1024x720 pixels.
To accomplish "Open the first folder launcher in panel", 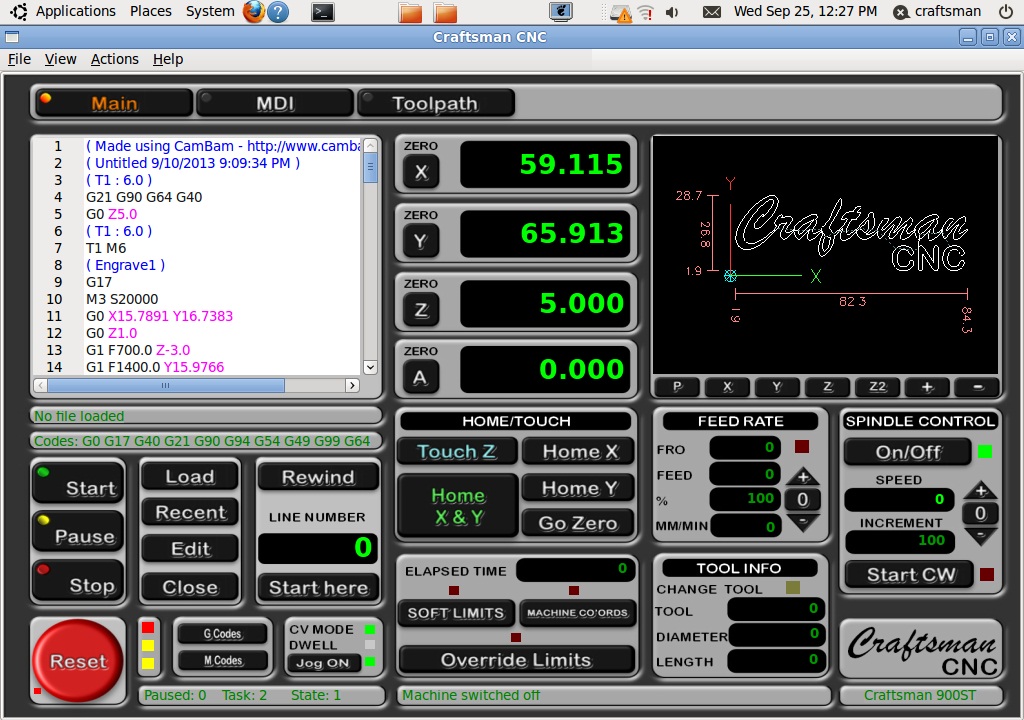I will click(x=410, y=12).
